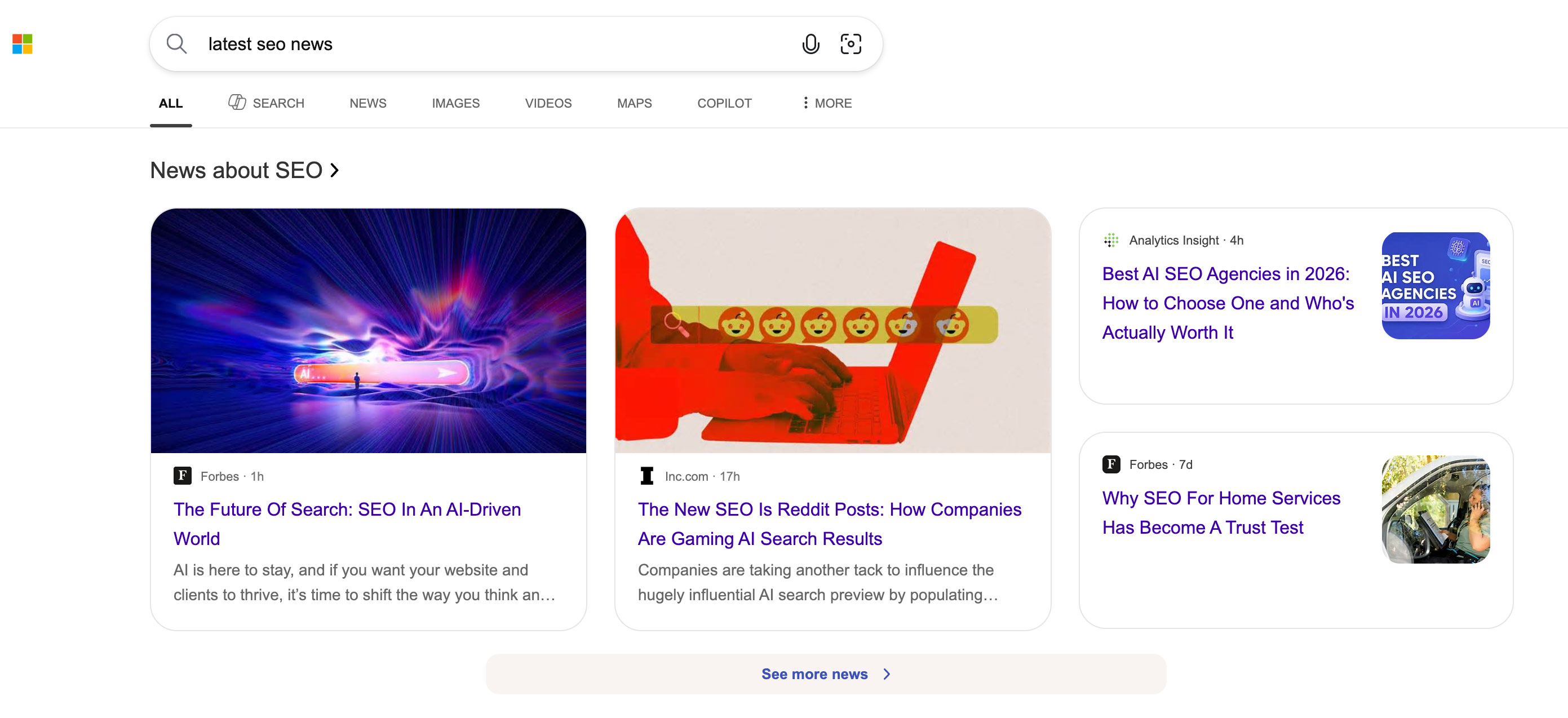Click the See more news button
Viewport: 1568px width, 718px height.
825,674
